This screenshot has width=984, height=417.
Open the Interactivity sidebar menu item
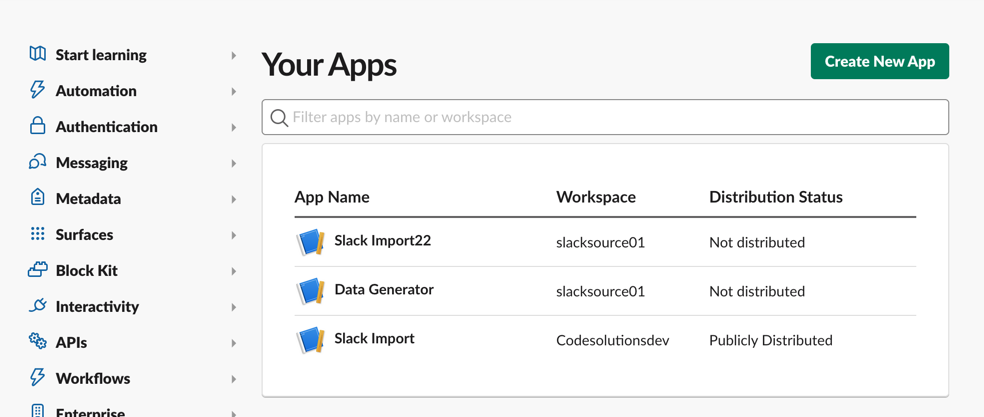tap(97, 307)
